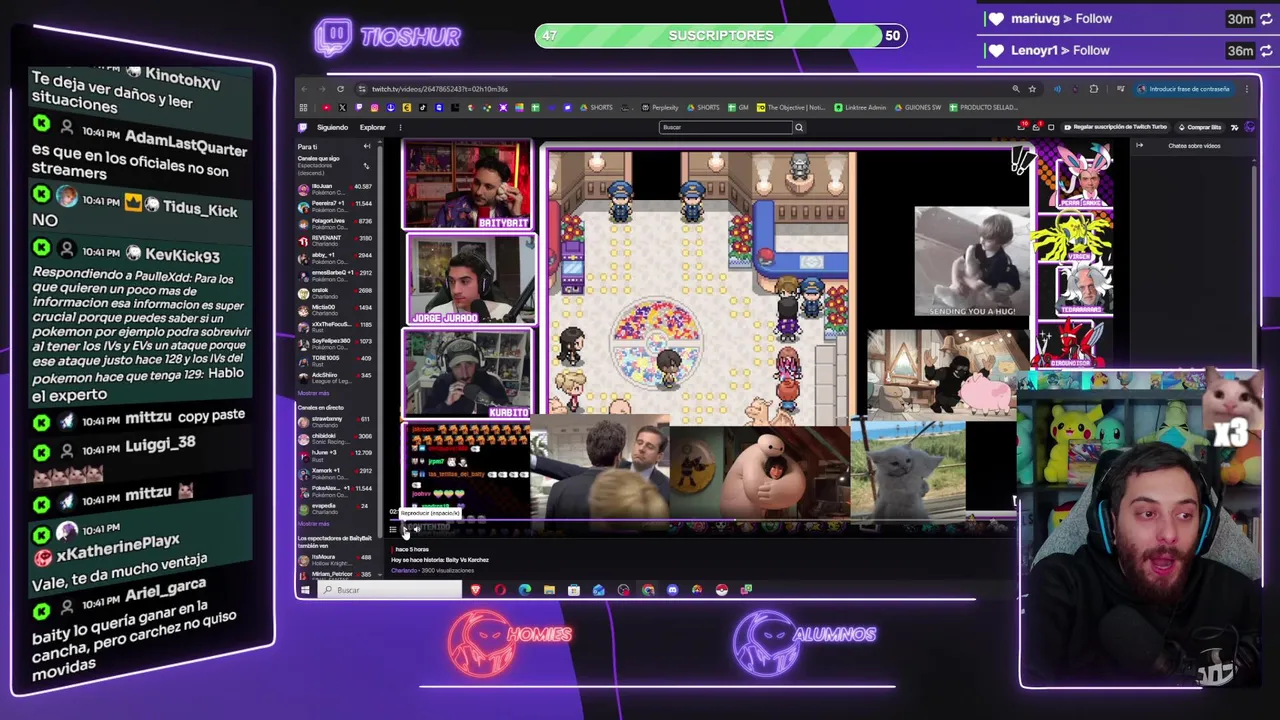Click the Comprar Bits button
Image resolution: width=1280 pixels, height=720 pixels.
[x=1199, y=127]
